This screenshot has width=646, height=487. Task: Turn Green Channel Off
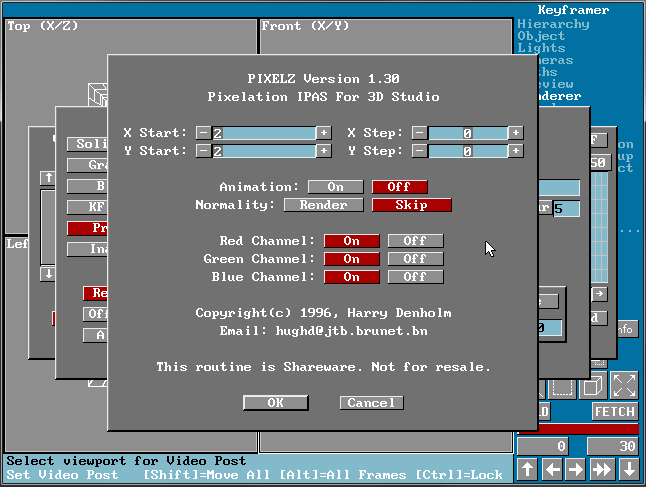pyautogui.click(x=415, y=259)
